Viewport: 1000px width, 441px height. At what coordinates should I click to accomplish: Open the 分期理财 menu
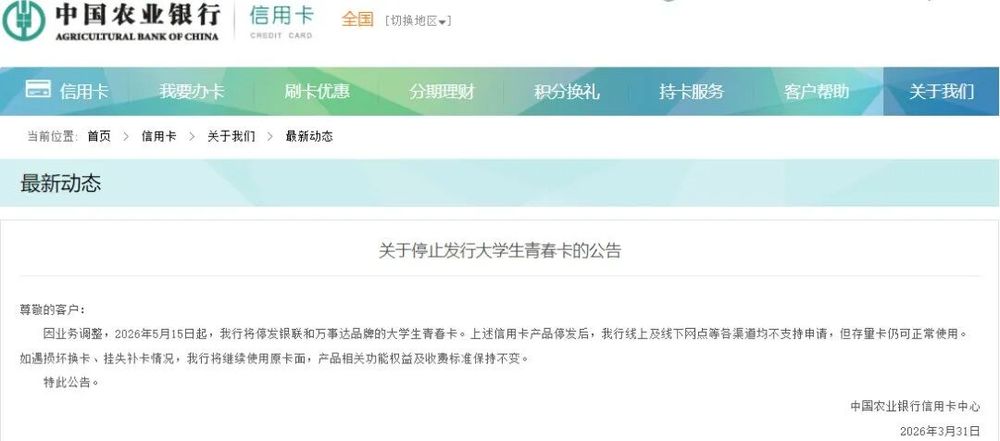coord(442,91)
